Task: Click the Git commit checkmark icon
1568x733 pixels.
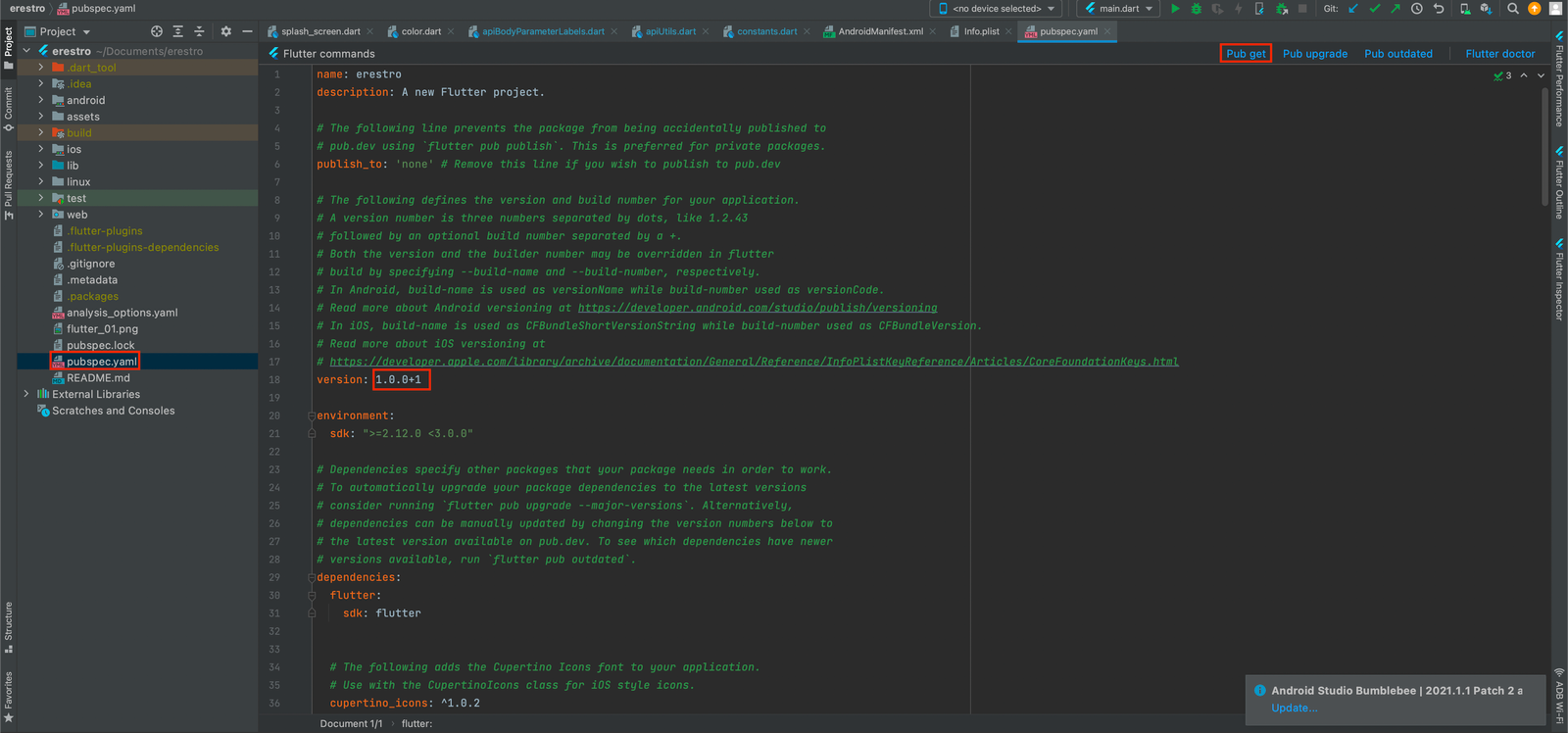Action: pyautogui.click(x=1374, y=9)
